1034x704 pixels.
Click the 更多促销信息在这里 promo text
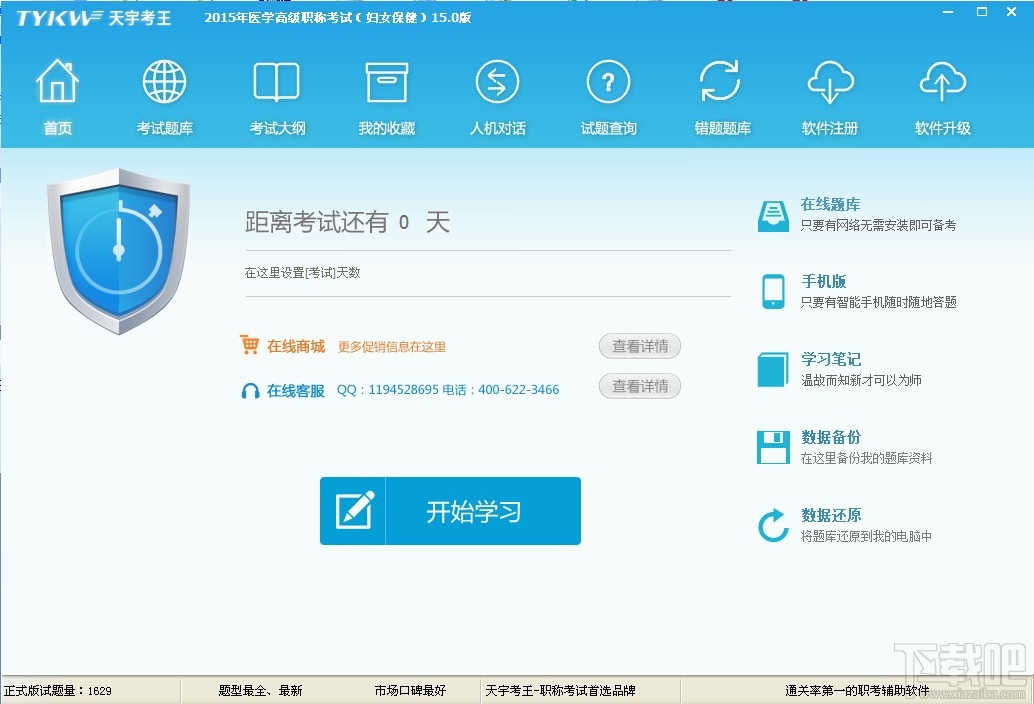392,347
